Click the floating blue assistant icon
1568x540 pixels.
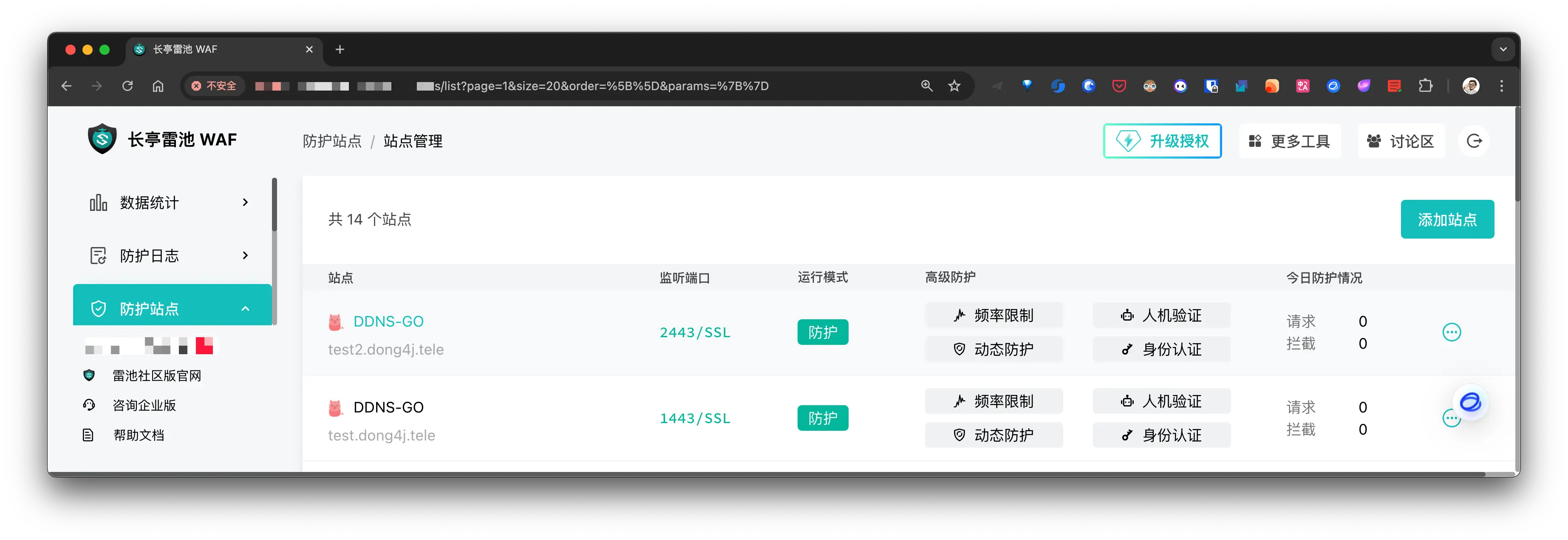coord(1470,402)
